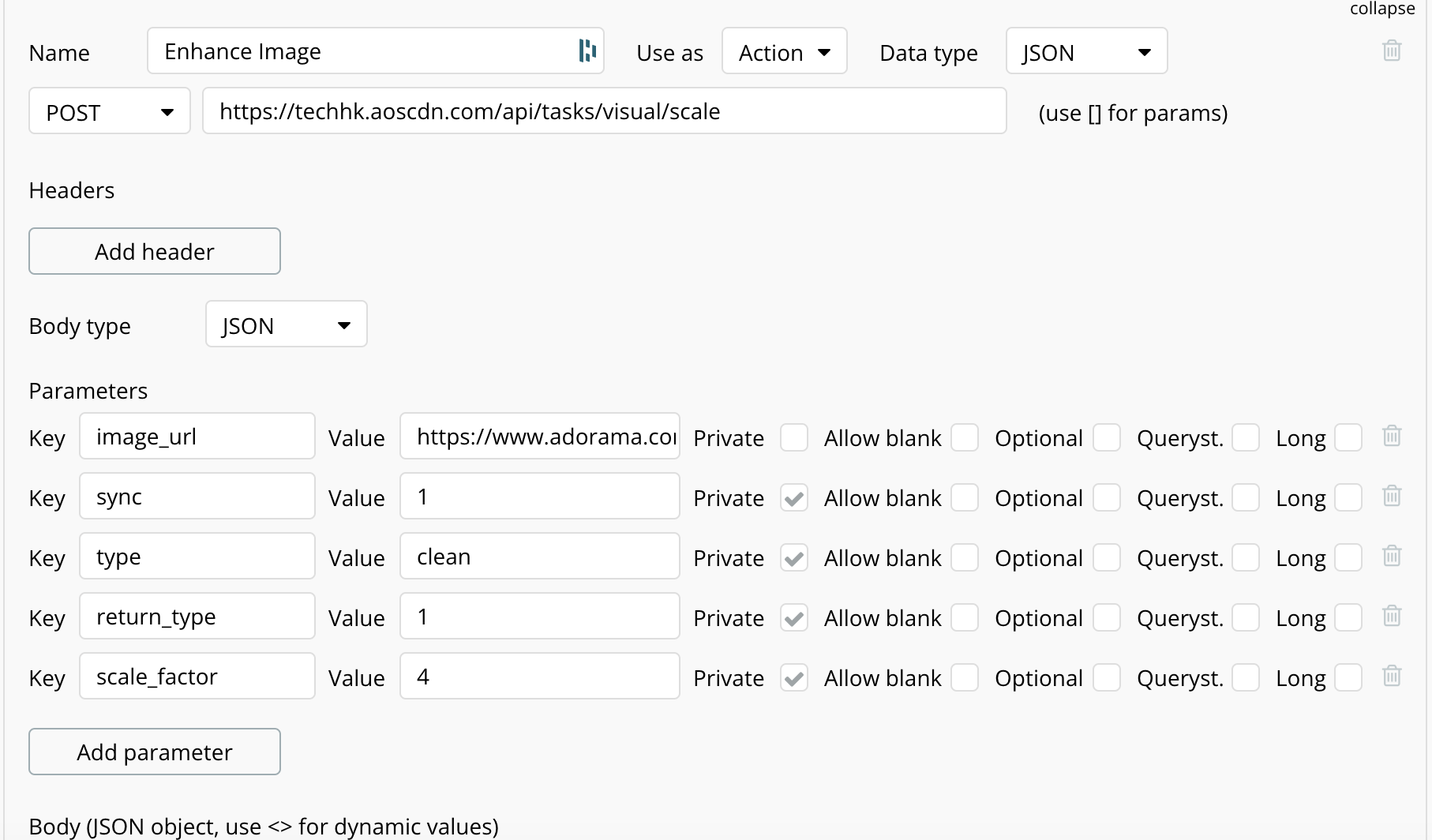Tick Optional for the type parameter
This screenshot has width=1432, height=840.
[1107, 557]
